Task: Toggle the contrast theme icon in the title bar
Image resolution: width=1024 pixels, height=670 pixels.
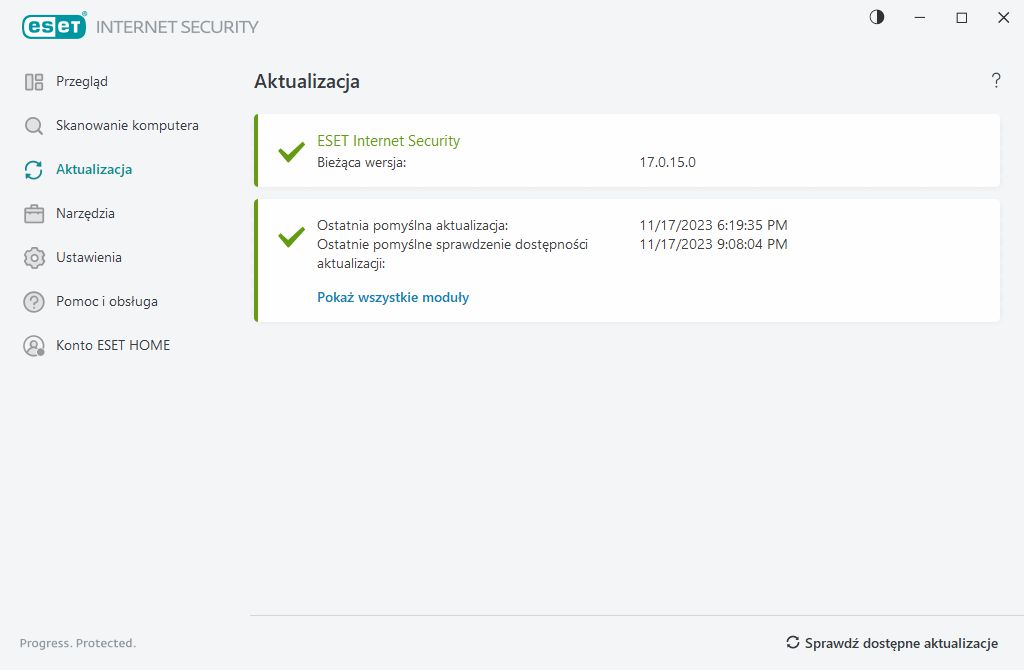Action: tap(877, 18)
